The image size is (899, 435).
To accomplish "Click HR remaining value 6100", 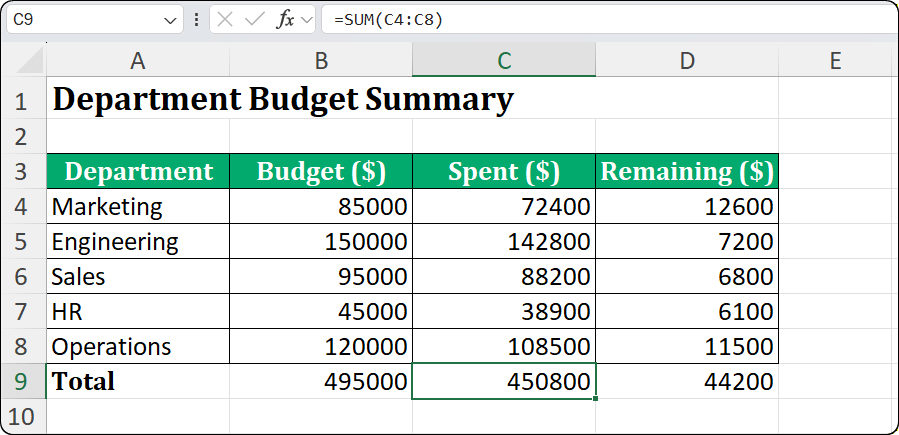I will (x=687, y=311).
